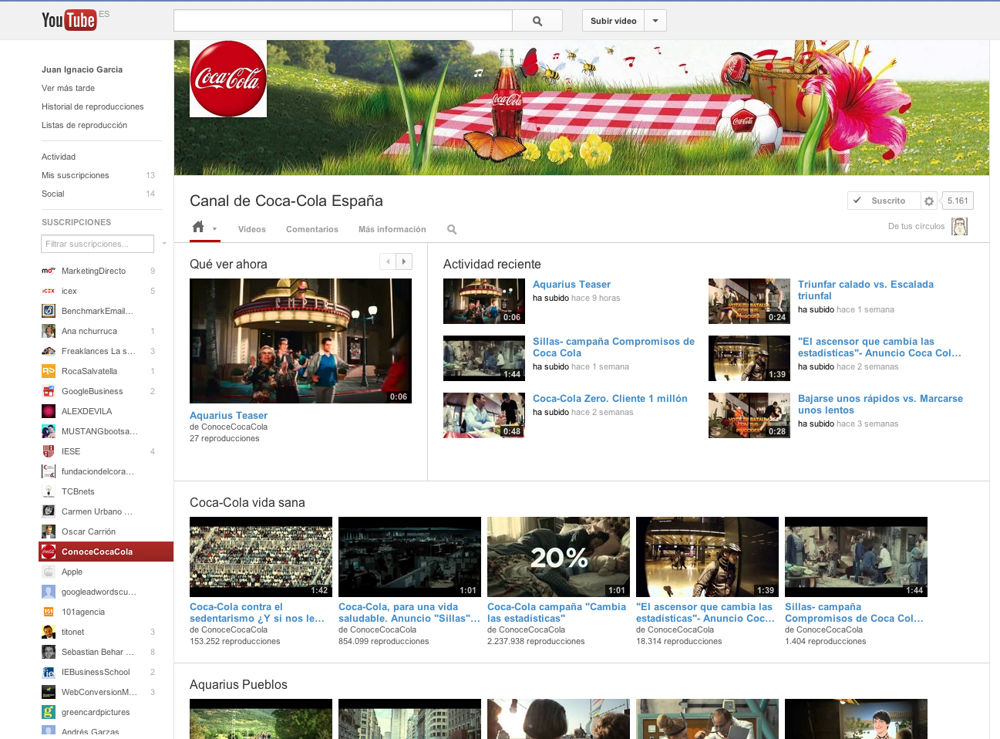Open the channel home tab icon
Image resolution: width=1000 pixels, height=739 pixels.
tap(198, 228)
